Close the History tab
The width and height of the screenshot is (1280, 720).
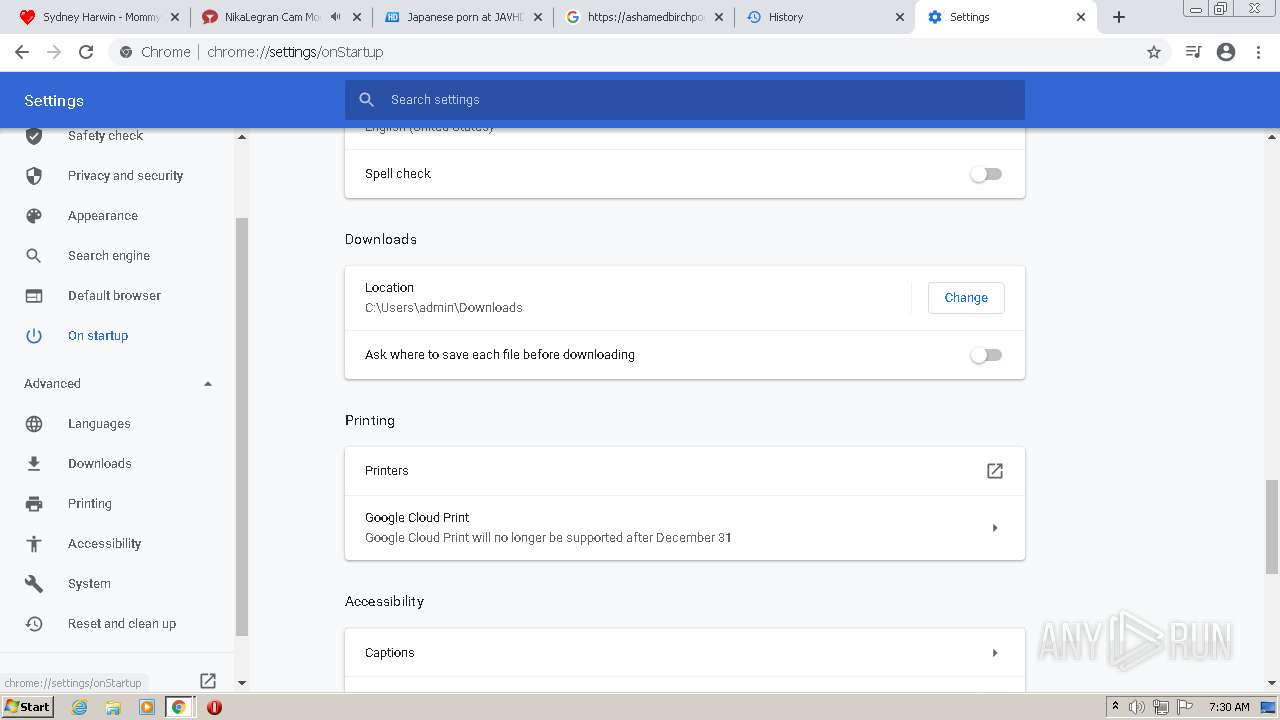click(900, 17)
